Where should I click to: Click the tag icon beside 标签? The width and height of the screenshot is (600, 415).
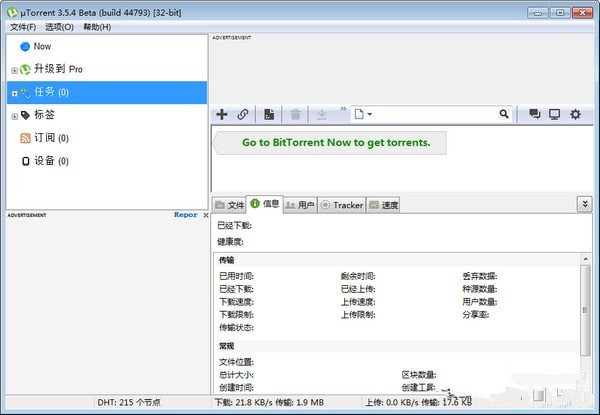(x=25, y=115)
